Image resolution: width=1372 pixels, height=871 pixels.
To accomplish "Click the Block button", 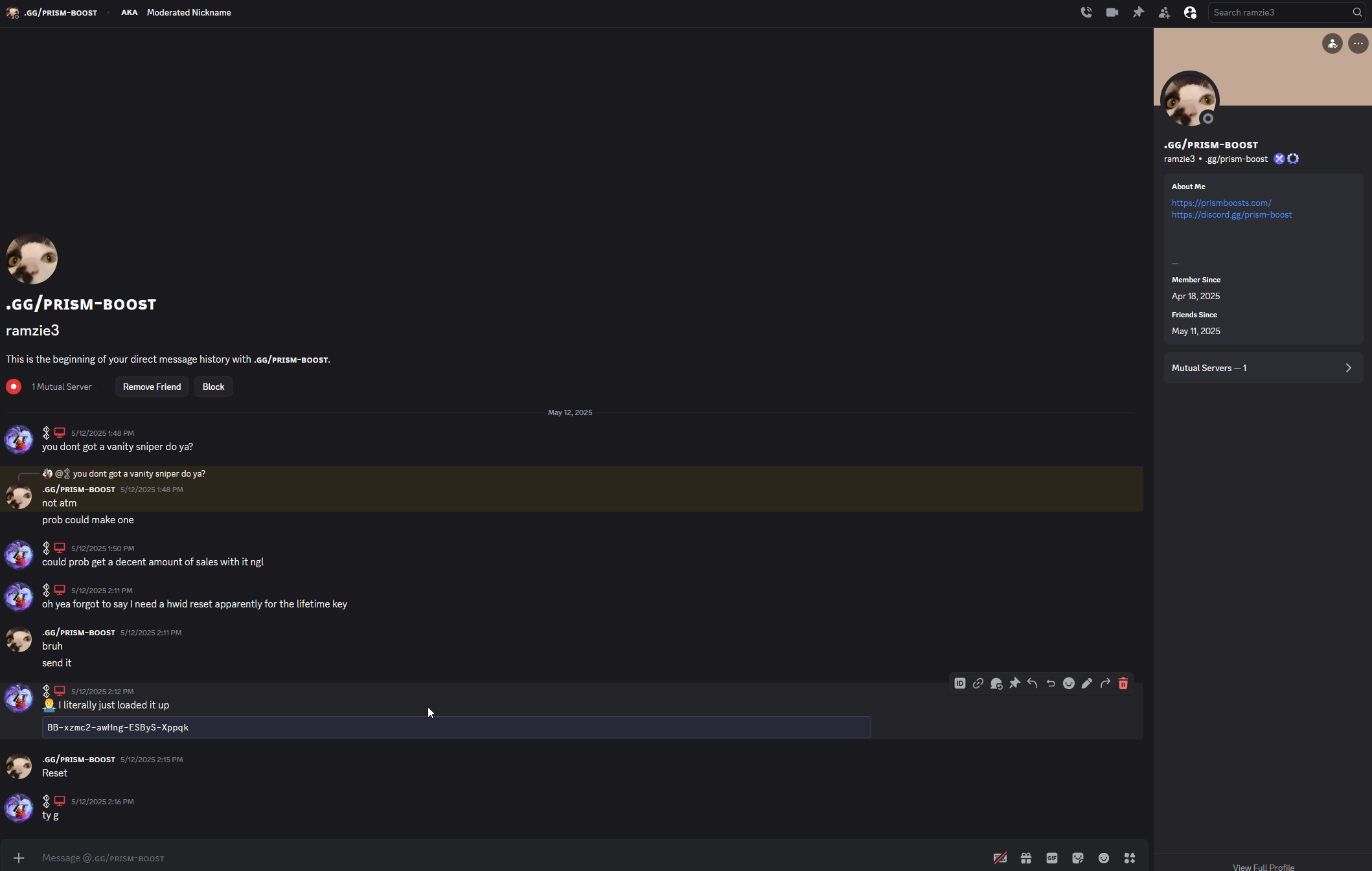I will pos(213,387).
